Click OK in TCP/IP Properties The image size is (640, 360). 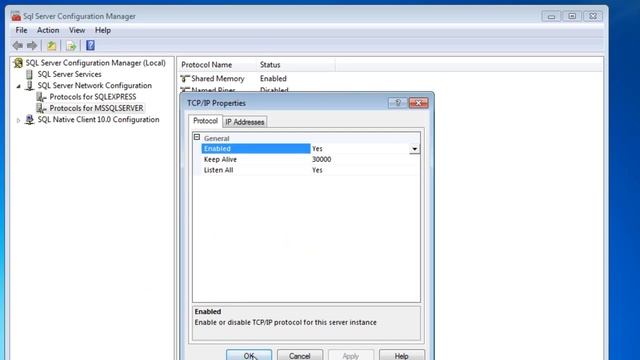[249, 356]
